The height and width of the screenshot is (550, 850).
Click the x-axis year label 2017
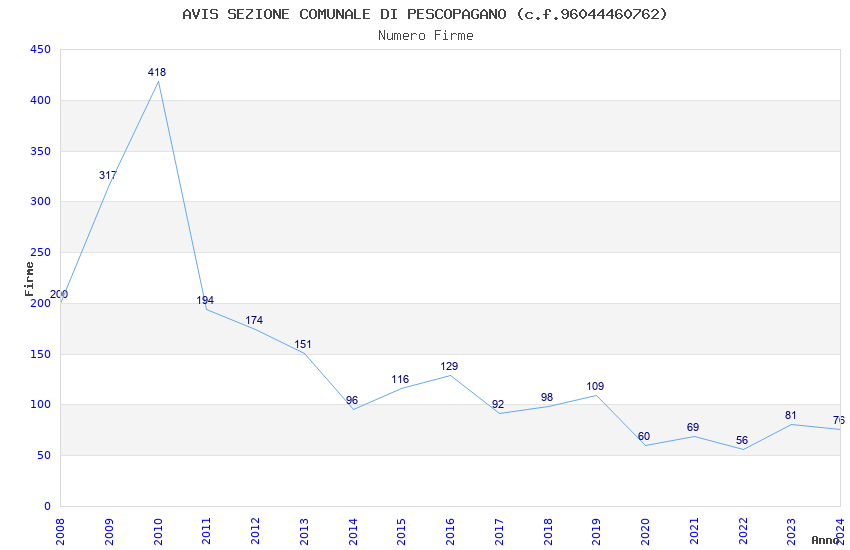tap(499, 532)
